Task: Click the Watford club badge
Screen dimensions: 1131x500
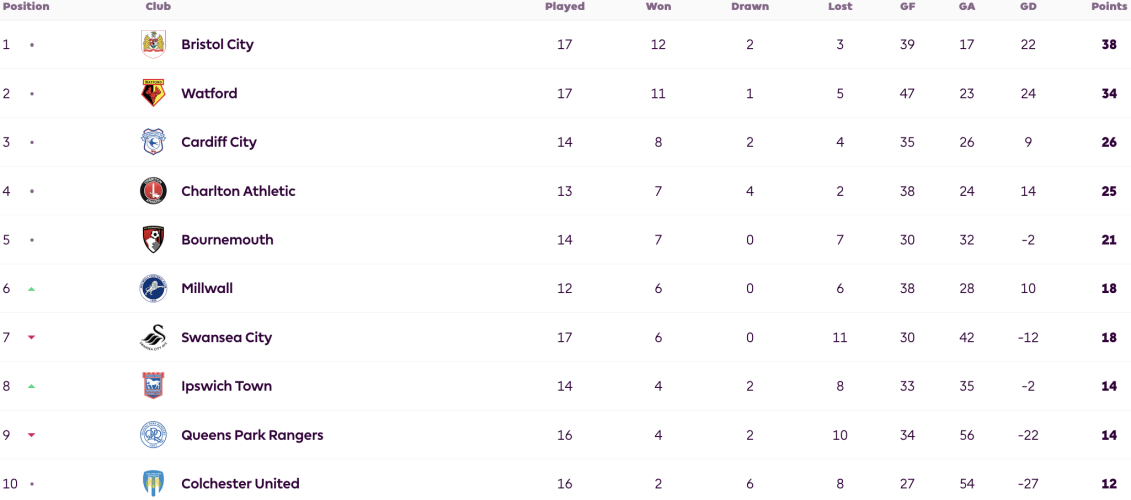Action: click(x=153, y=93)
